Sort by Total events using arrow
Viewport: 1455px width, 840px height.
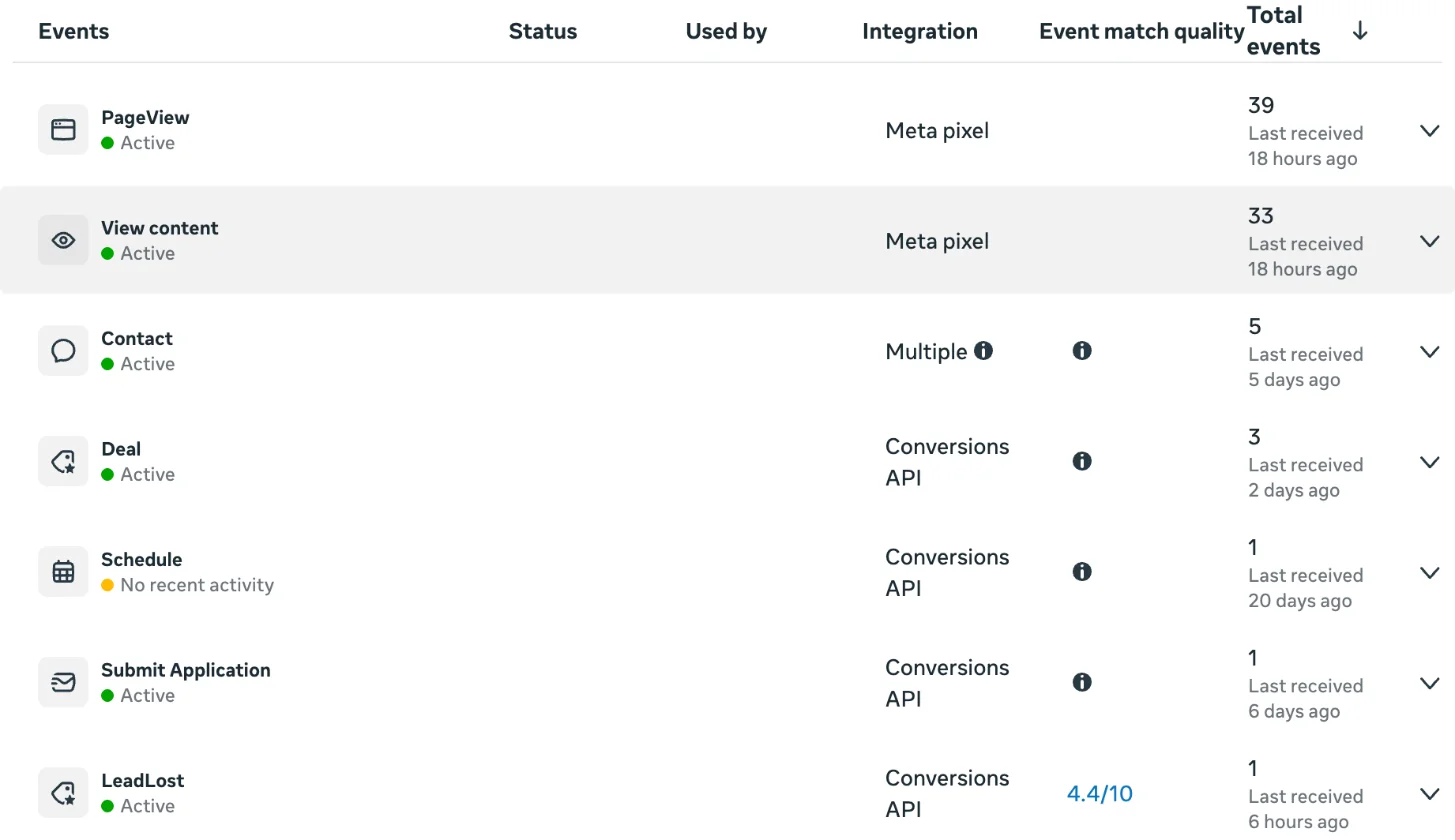tap(1360, 31)
